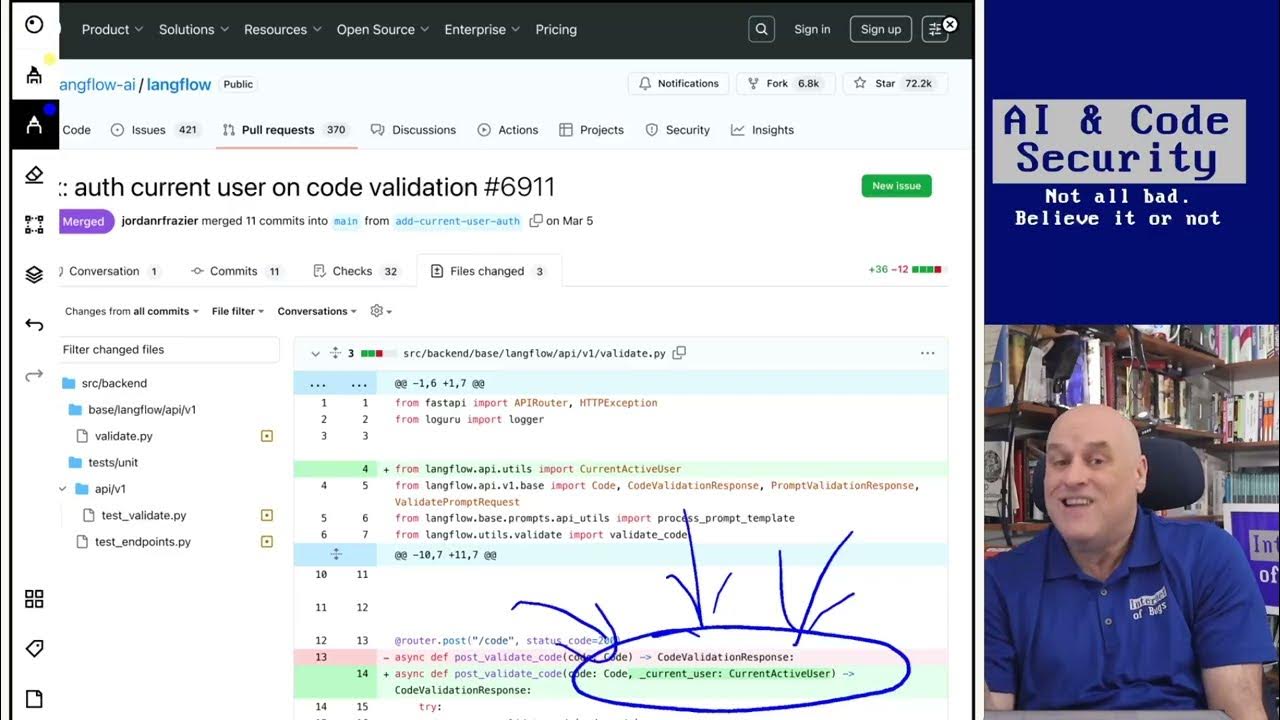The height and width of the screenshot is (720, 1280).
Task: Click the modified marker beside test_validate.py
Action: pos(267,515)
